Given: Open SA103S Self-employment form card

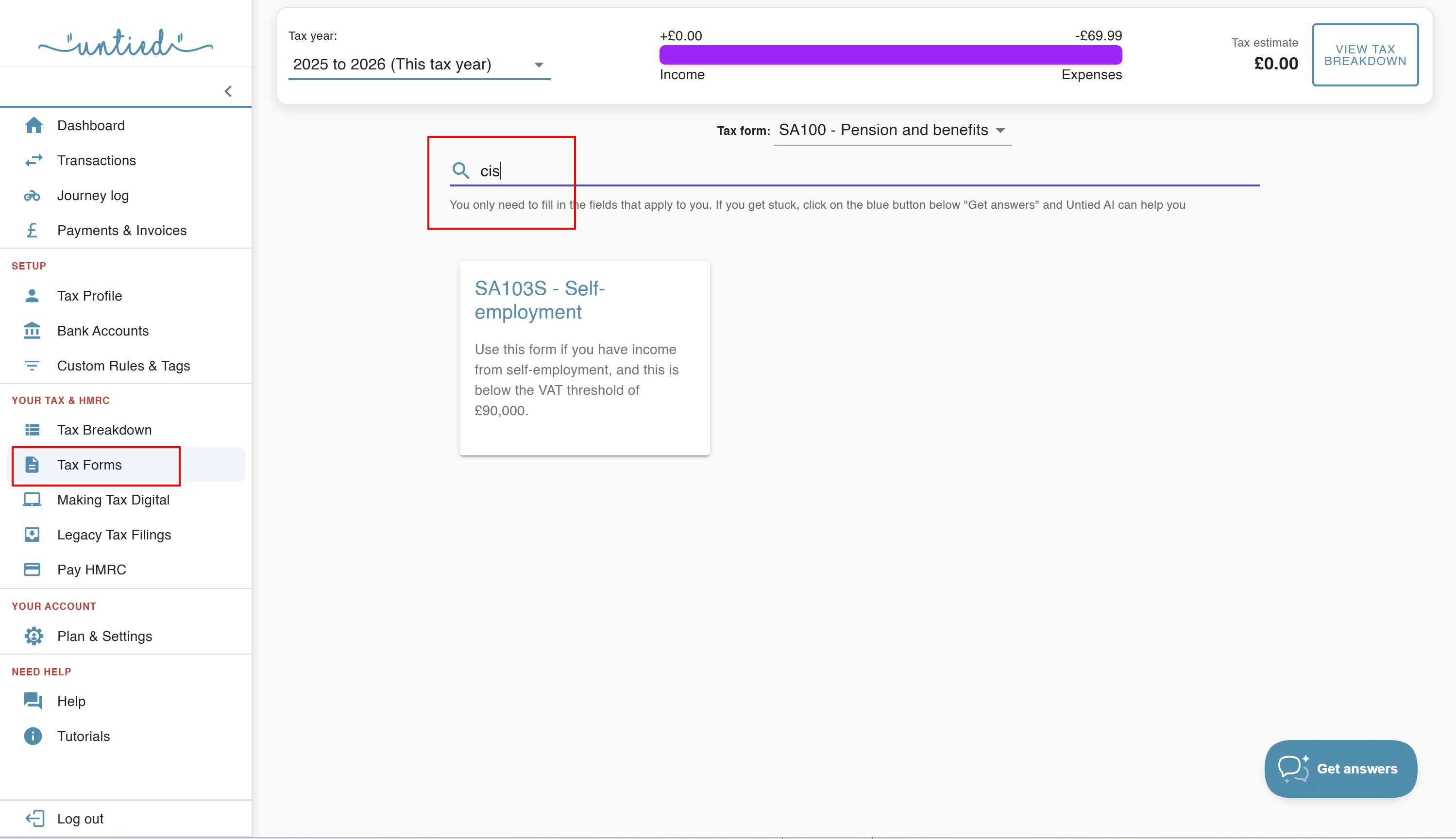Looking at the screenshot, I should tap(584, 357).
